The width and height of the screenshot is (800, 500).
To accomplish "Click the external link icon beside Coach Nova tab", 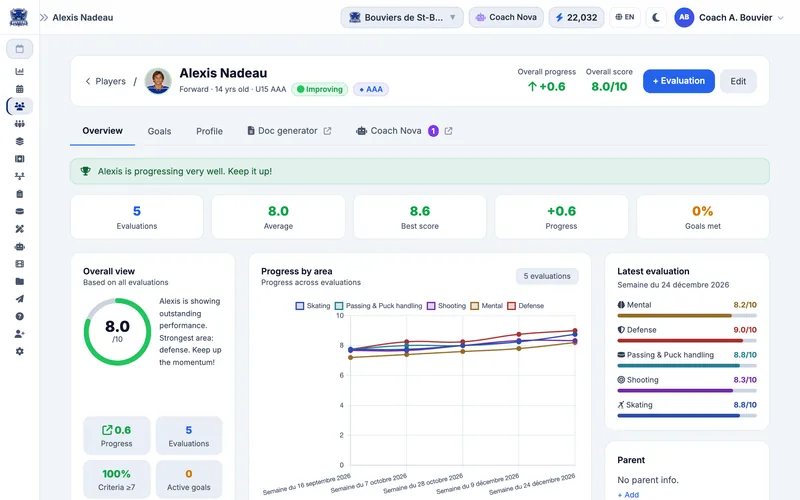I will (x=448, y=131).
